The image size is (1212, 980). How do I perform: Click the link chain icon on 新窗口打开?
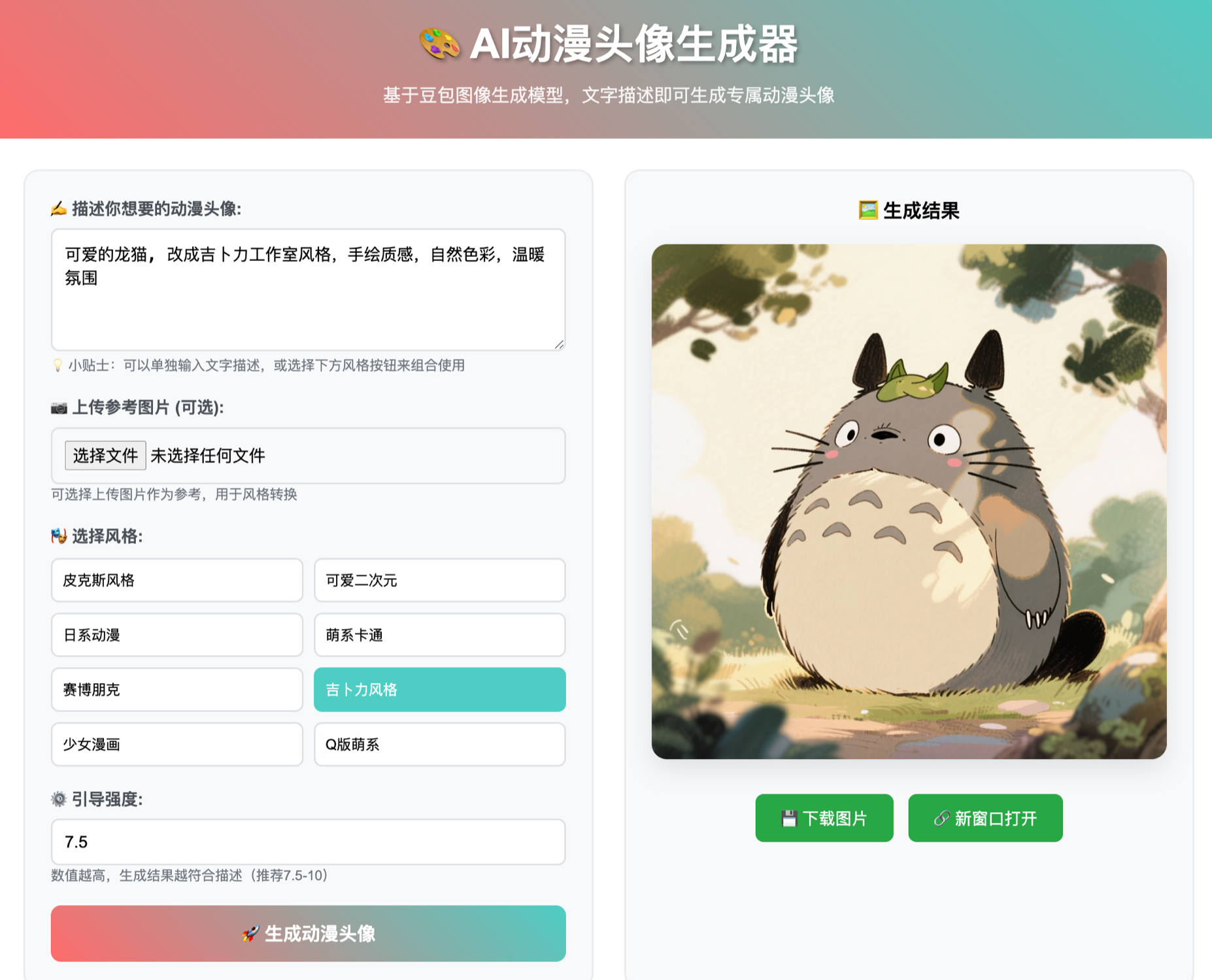pyautogui.click(x=941, y=819)
